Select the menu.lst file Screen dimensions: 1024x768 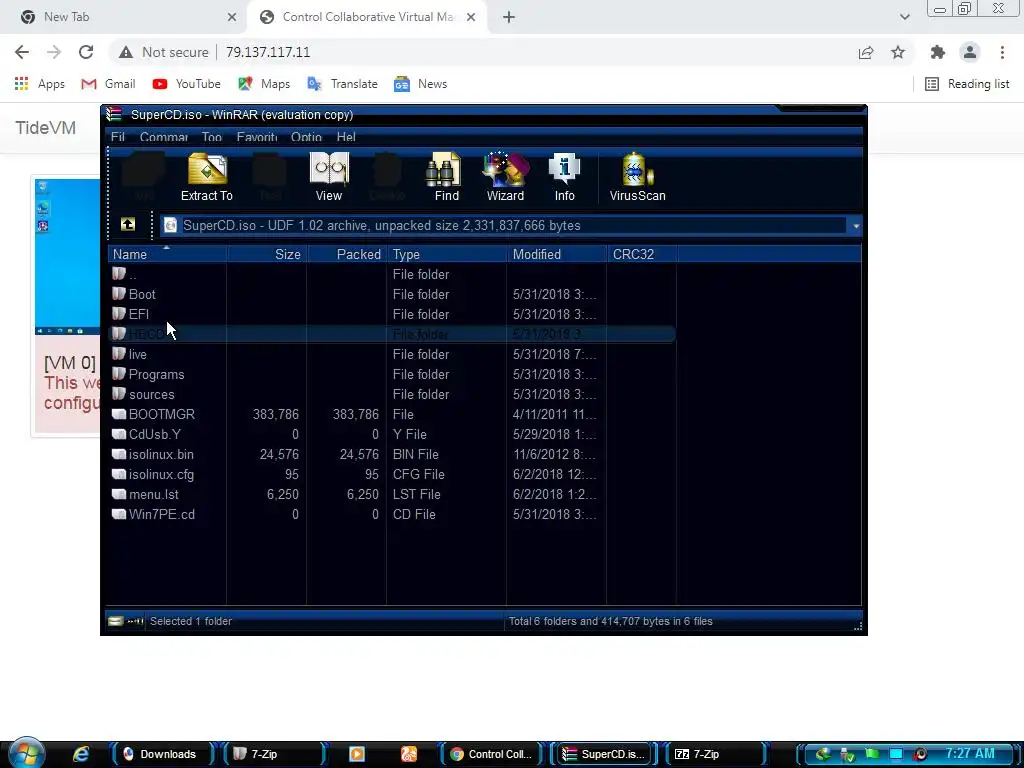tap(392, 494)
